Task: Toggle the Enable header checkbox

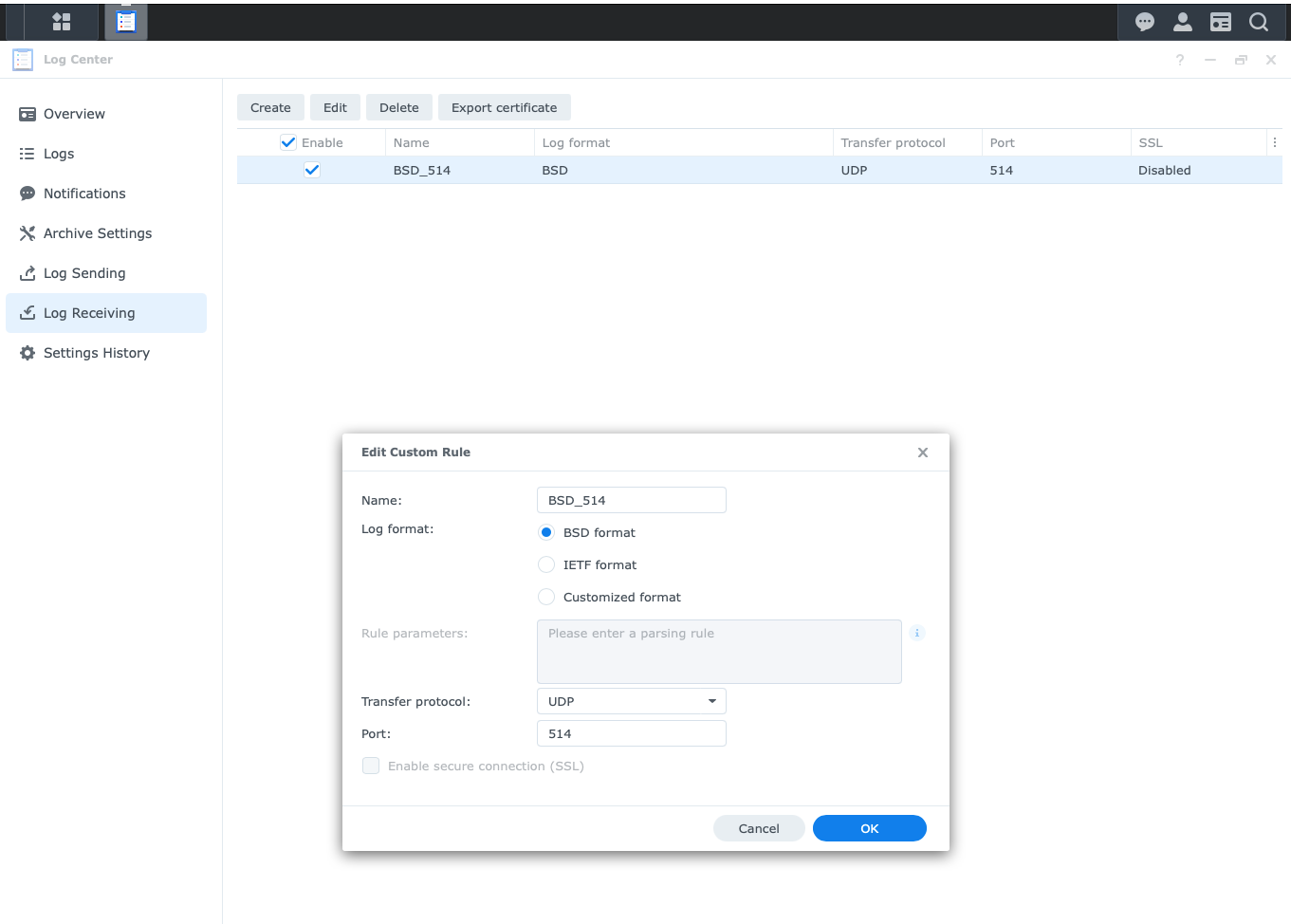Action: tap(288, 142)
